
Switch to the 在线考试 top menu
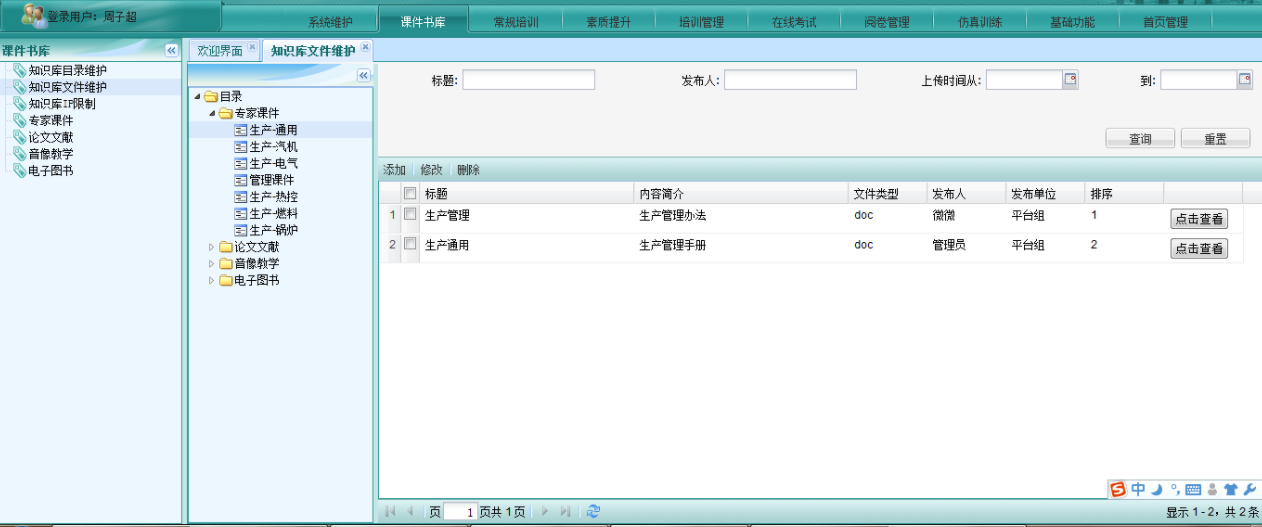[x=794, y=22]
